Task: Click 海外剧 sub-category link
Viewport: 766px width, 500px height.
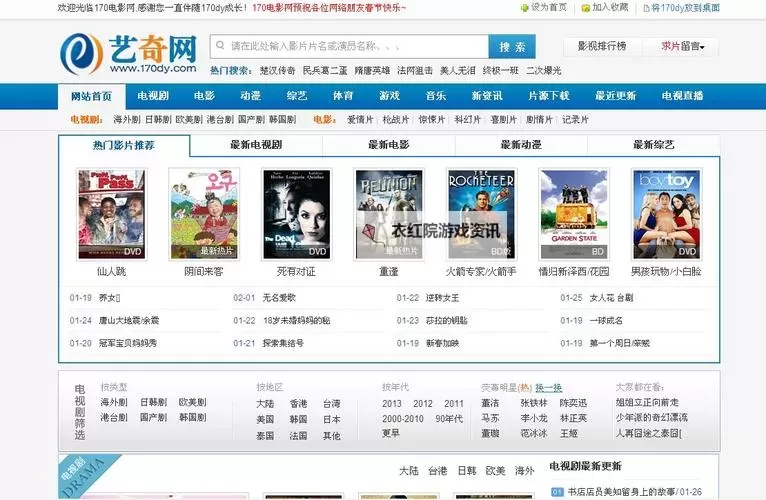Action: (x=127, y=119)
